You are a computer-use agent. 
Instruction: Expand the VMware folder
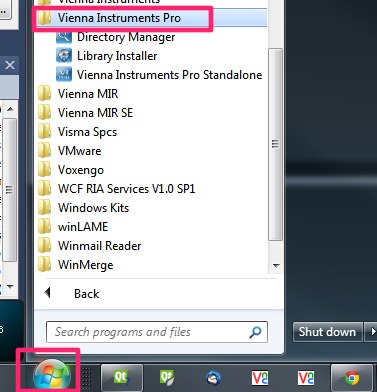tap(69, 151)
